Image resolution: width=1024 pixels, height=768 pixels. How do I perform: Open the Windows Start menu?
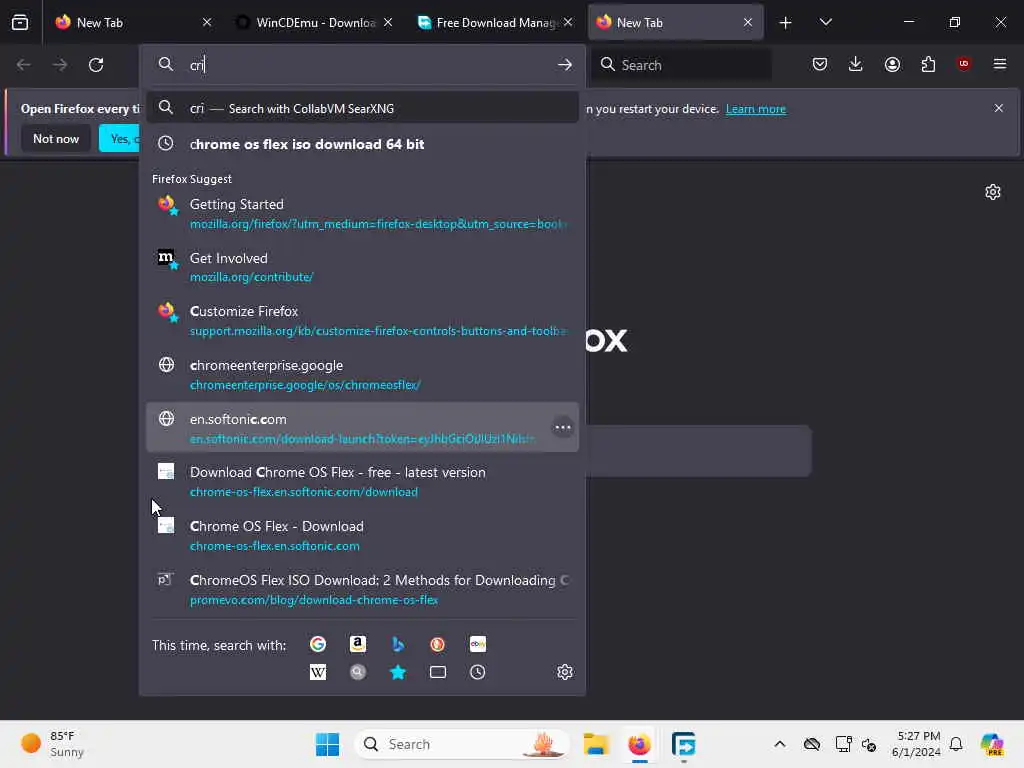pos(327,744)
